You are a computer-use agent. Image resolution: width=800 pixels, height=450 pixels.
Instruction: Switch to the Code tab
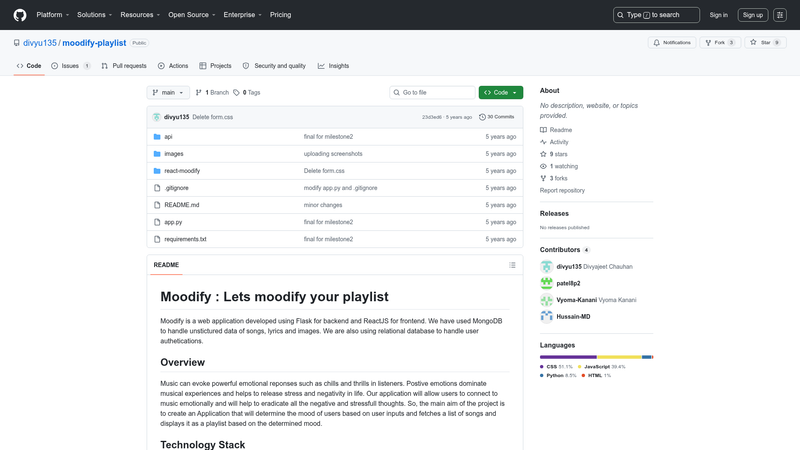(x=29, y=66)
